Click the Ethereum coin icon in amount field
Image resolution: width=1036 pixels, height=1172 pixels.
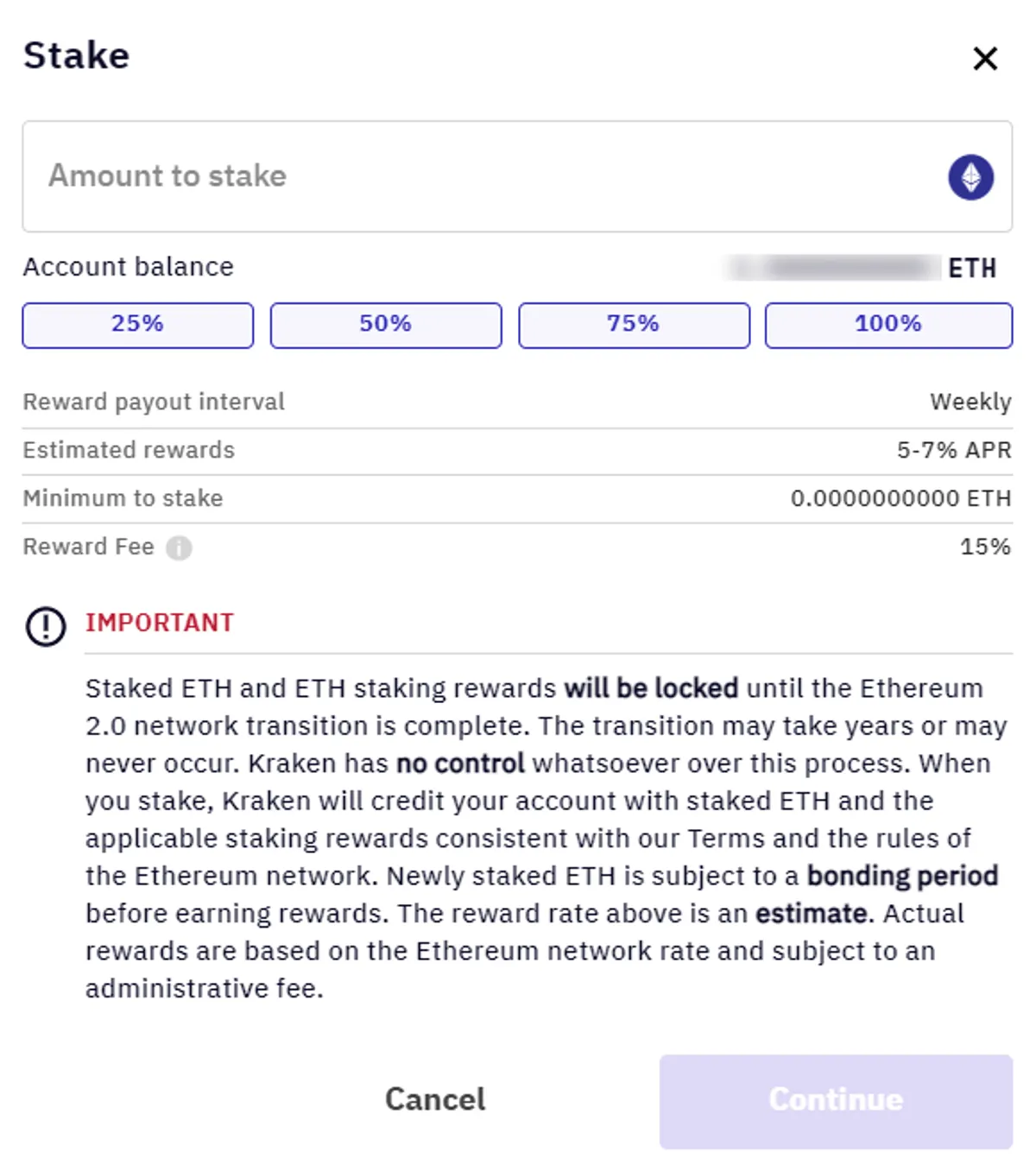pyautogui.click(x=970, y=177)
